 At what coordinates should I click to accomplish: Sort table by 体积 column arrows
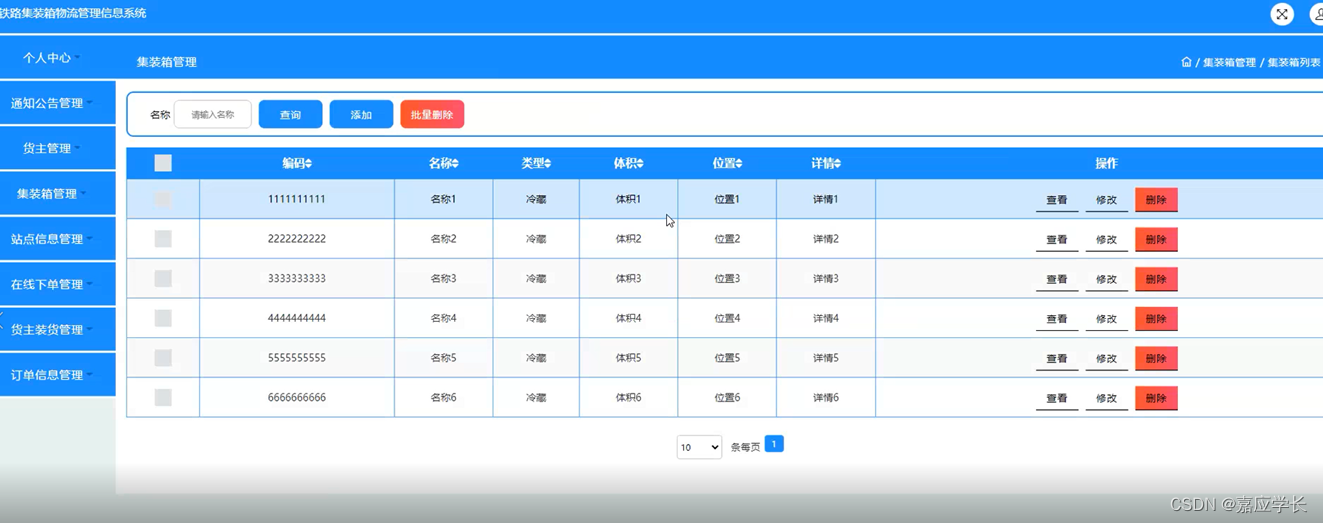(640, 163)
